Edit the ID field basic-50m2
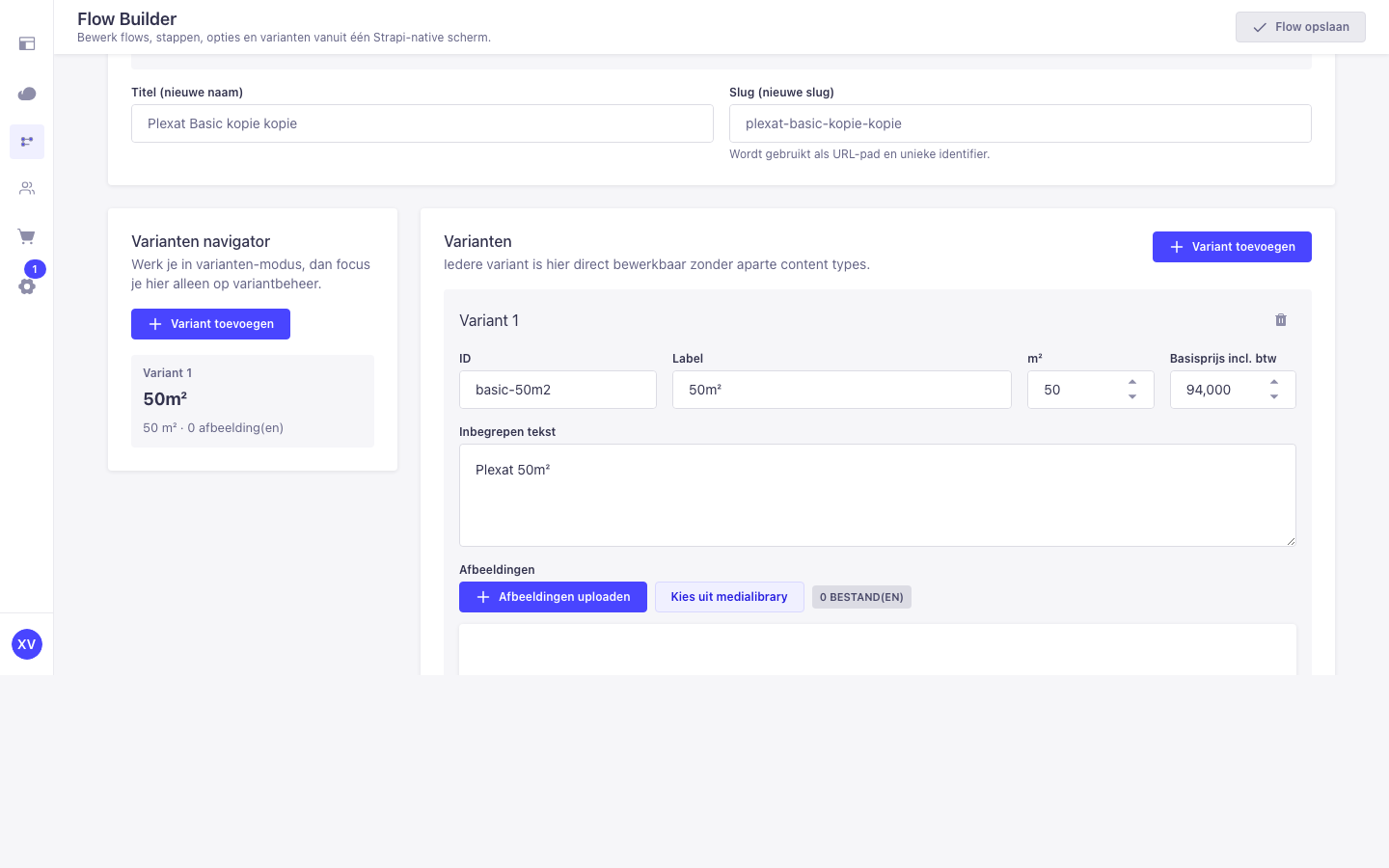This screenshot has height=868, width=1389. [x=558, y=390]
